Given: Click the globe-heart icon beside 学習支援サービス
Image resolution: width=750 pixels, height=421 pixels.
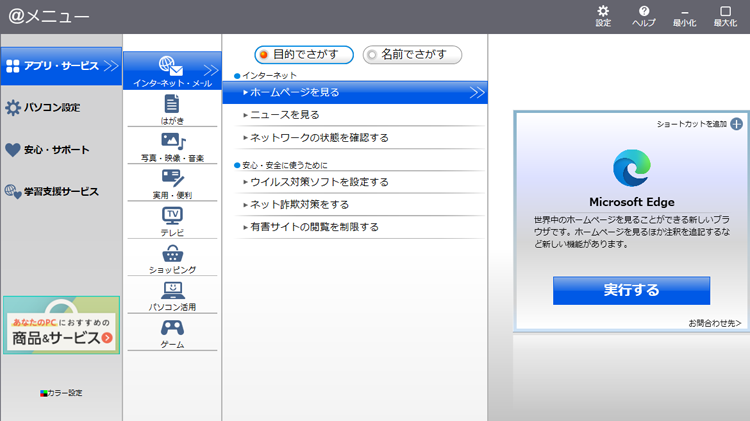Looking at the screenshot, I should point(12,191).
